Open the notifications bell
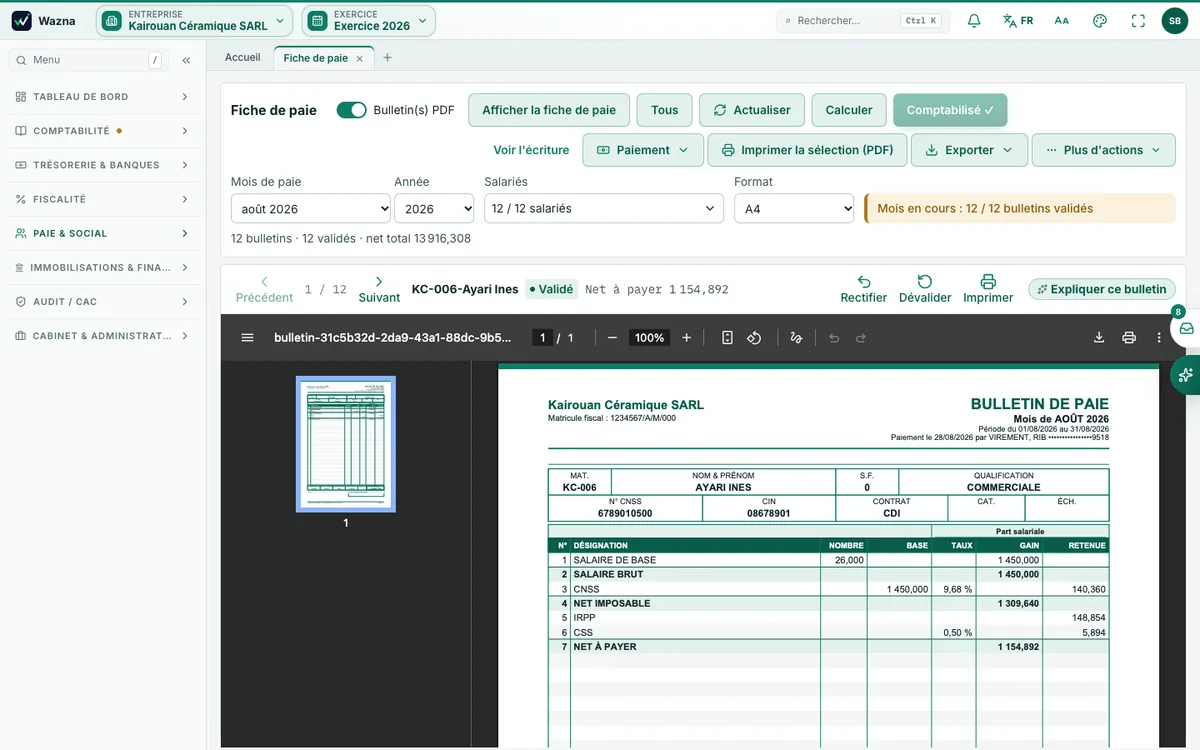The width and height of the screenshot is (1200, 750). coord(974,21)
